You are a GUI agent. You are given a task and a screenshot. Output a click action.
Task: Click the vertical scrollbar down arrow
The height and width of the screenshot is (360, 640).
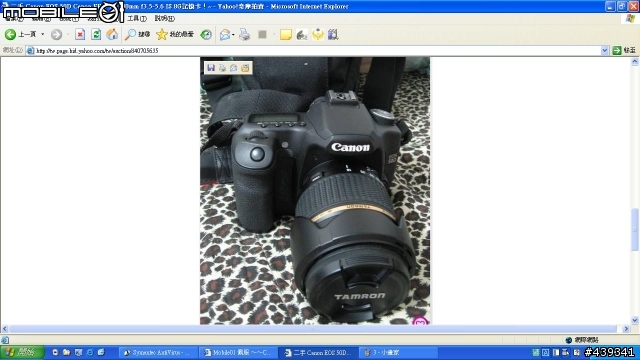(635, 320)
